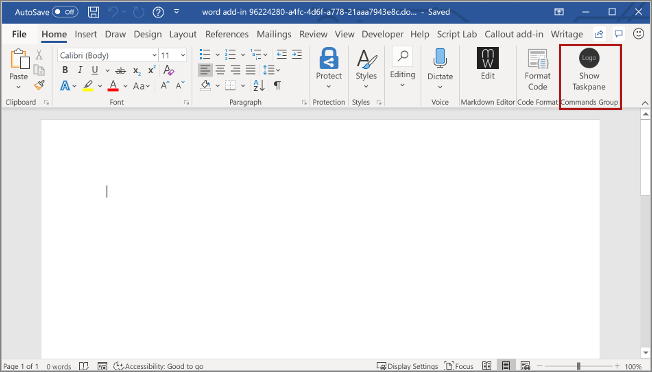Expand Dictate options arrow
This screenshot has width=652, height=372.
(440, 87)
